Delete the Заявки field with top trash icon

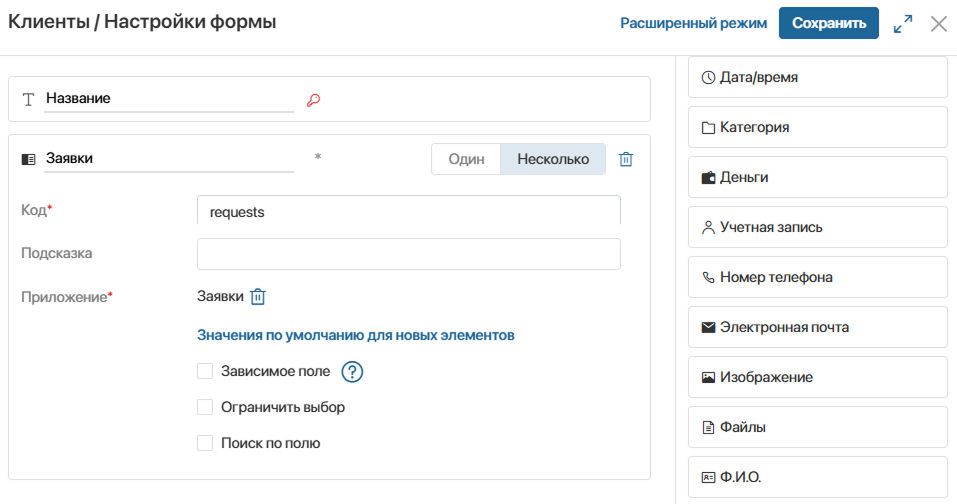pos(626,159)
